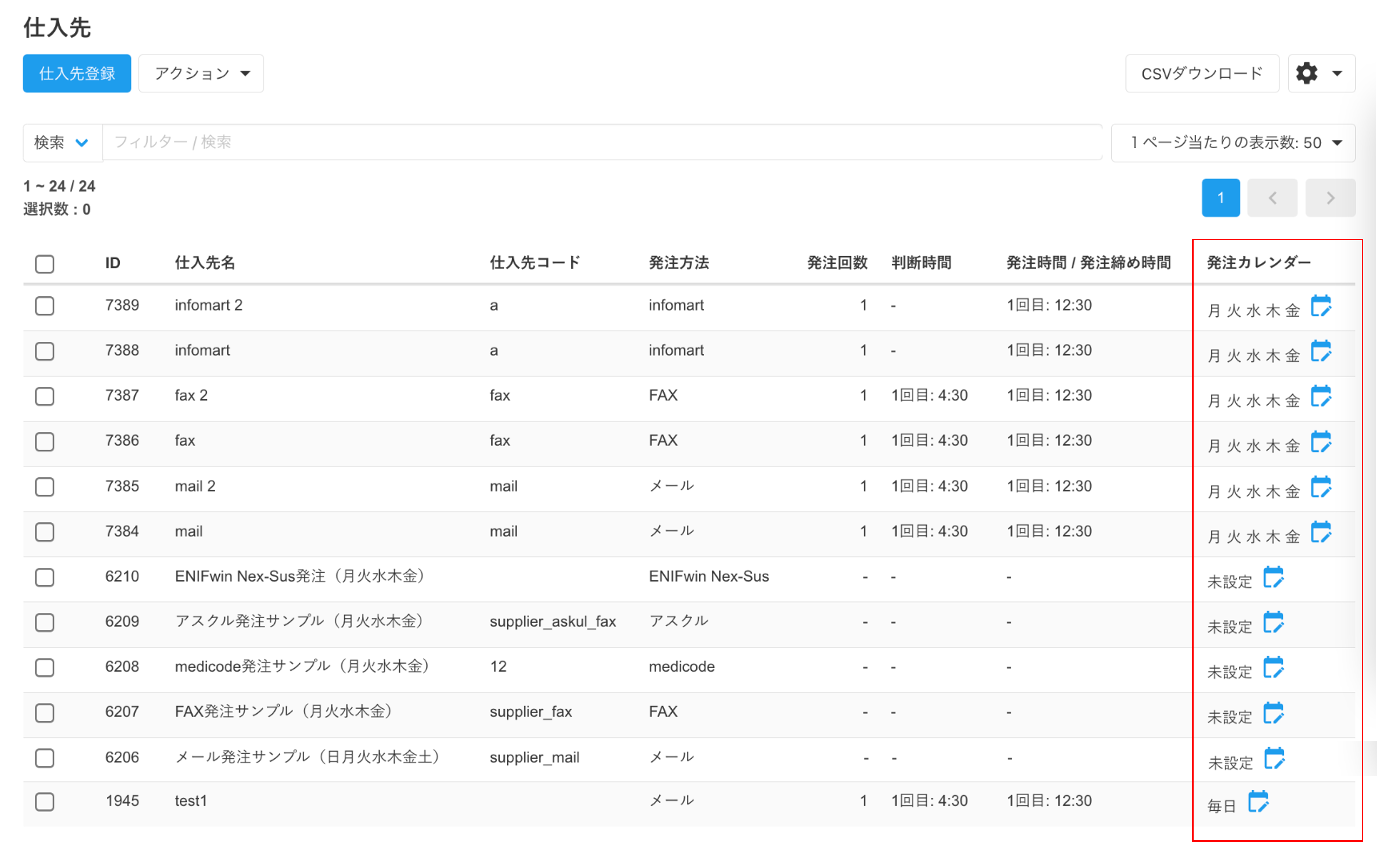Check the box for row 6208 medicode
The width and height of the screenshot is (1390, 868).
click(44, 668)
